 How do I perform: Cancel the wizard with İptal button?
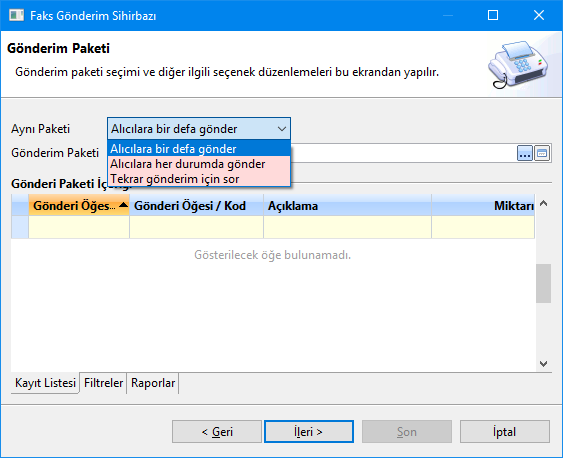[x=504, y=431]
